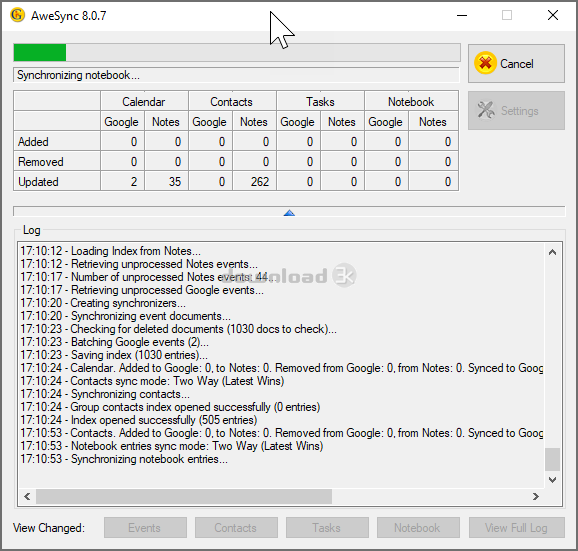Click log line 'Saving index (1030 entries)...'
Viewport: 578px width, 551px height.
(x=114, y=355)
